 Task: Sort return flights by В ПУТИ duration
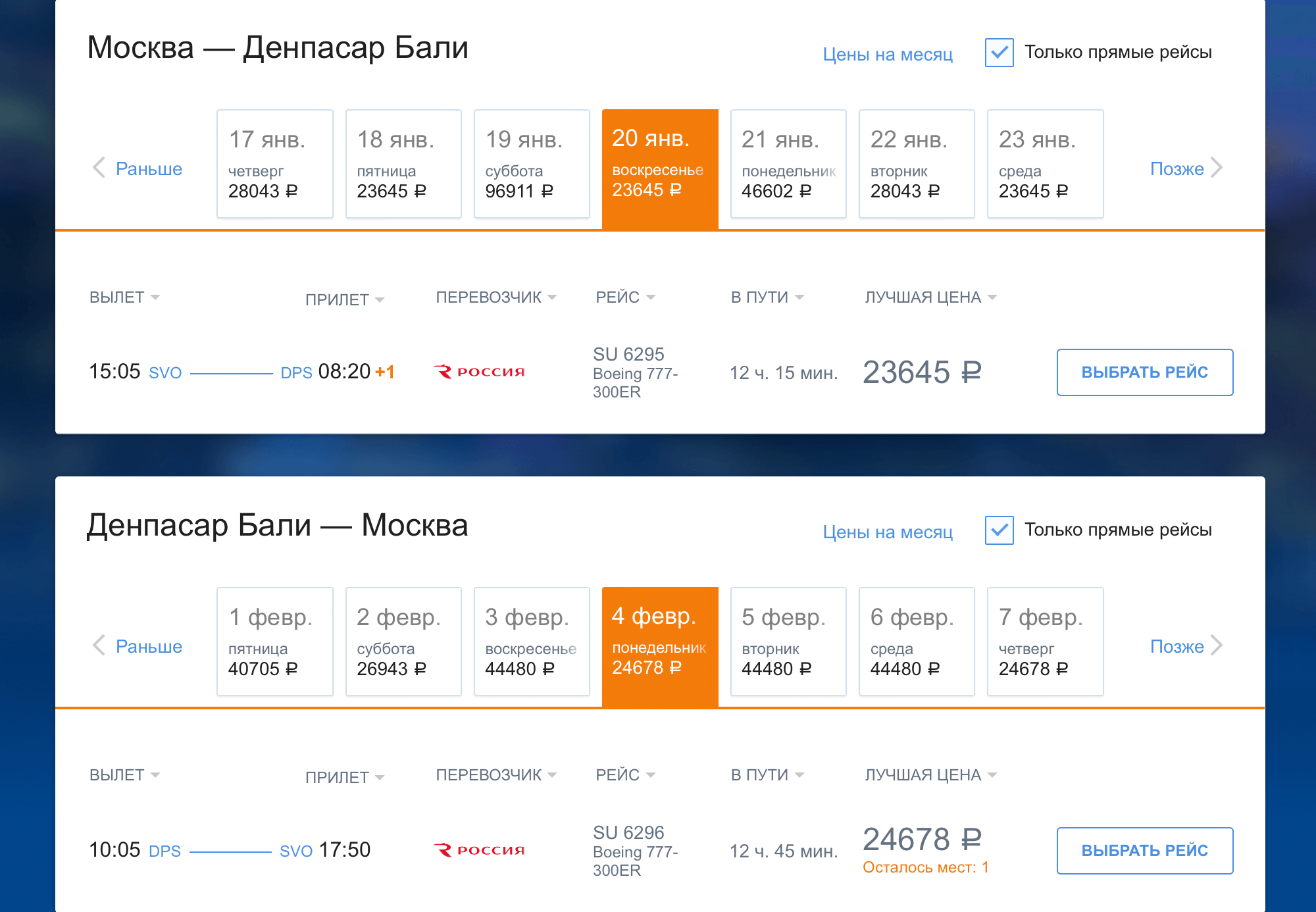[767, 775]
